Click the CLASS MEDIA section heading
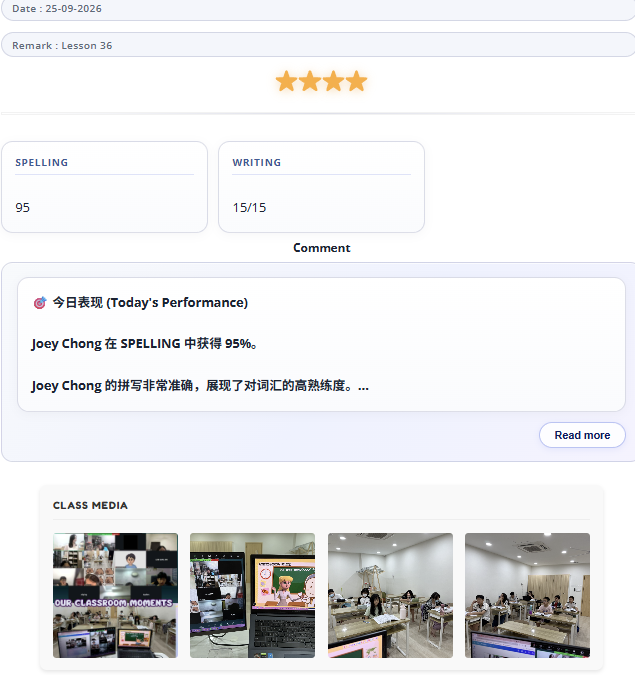635x677 pixels. pyautogui.click(x=90, y=505)
